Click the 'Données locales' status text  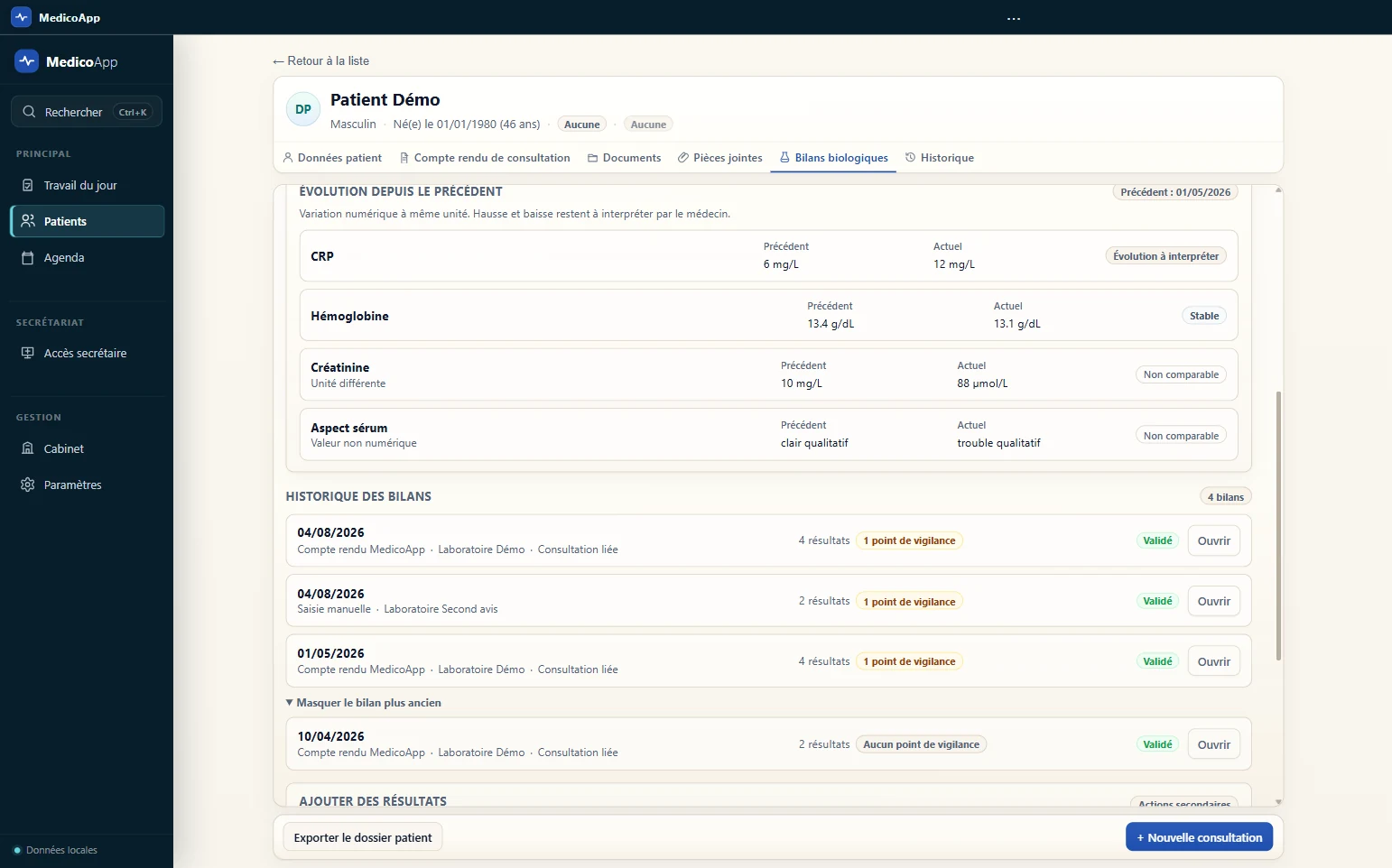(61, 850)
